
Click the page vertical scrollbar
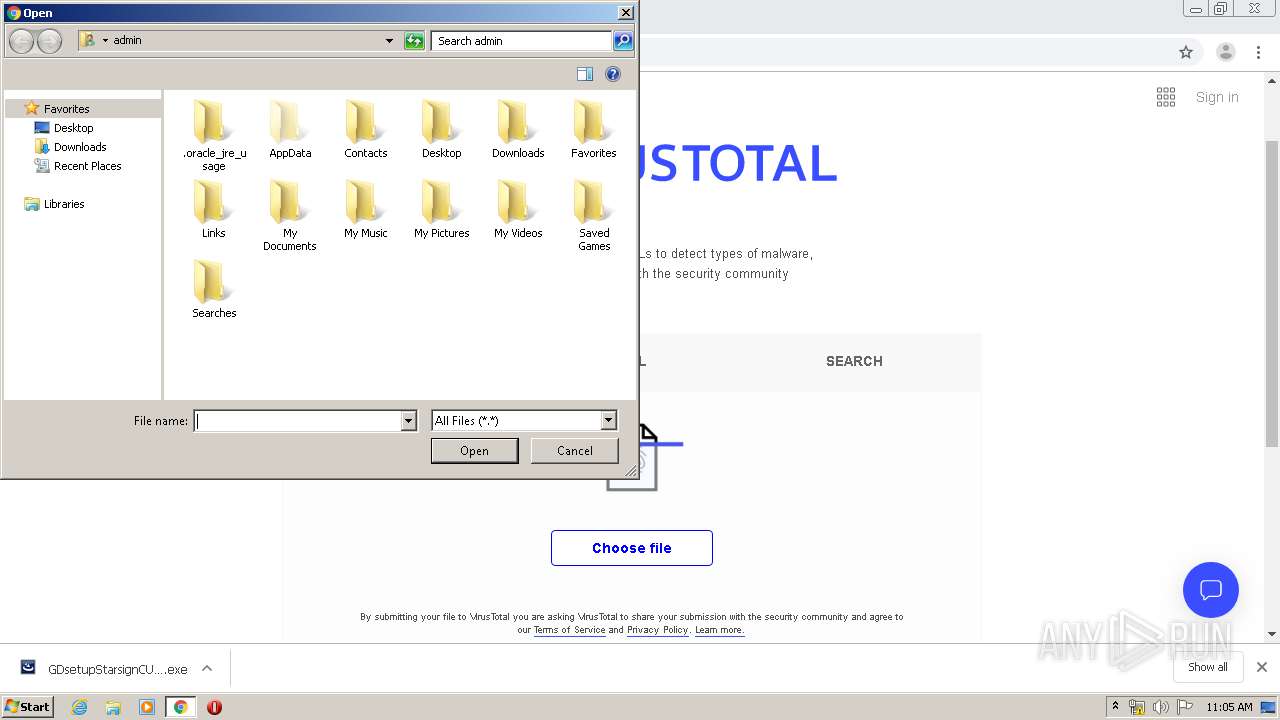(x=1272, y=293)
